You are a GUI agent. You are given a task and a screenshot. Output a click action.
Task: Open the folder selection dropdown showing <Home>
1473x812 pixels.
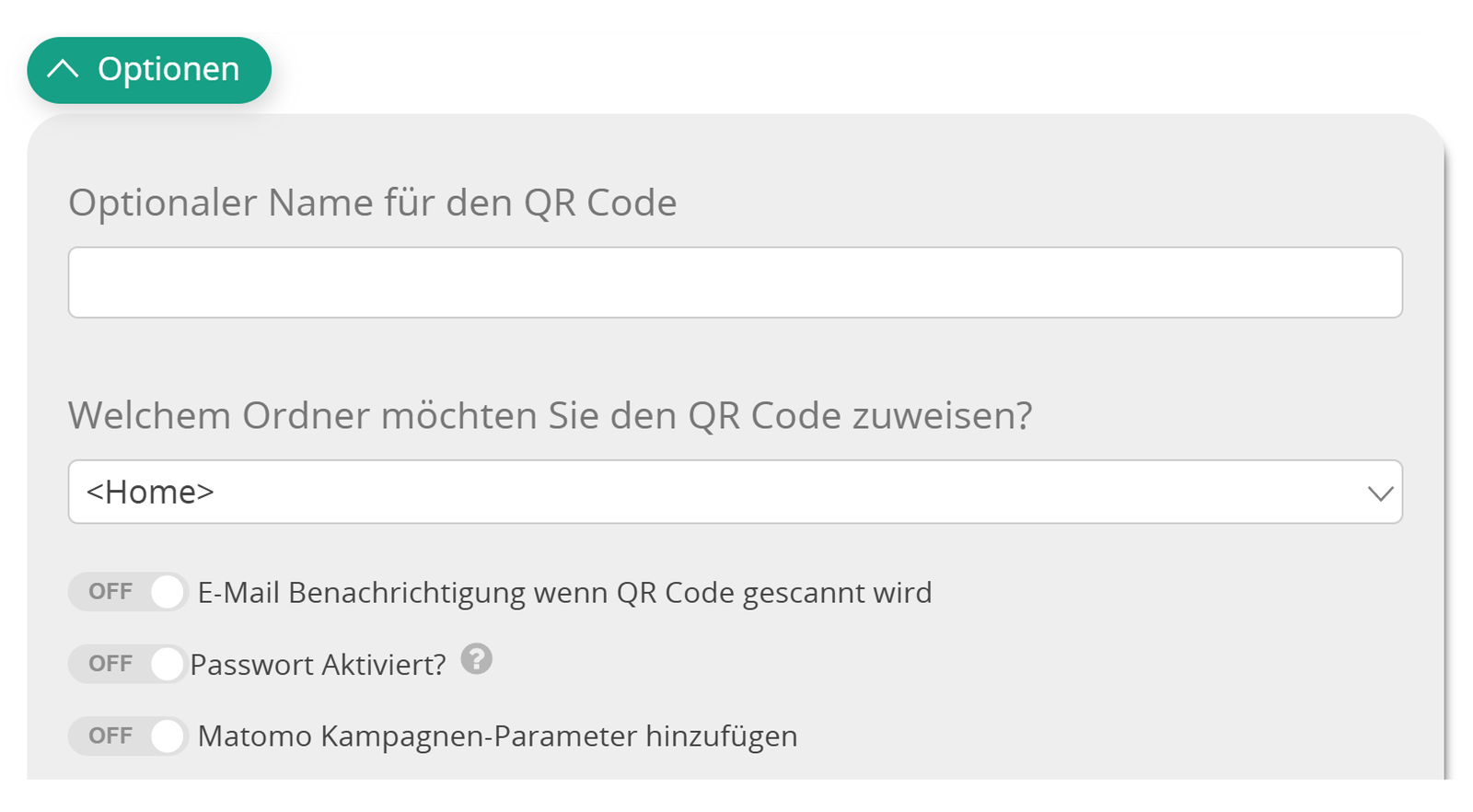736,493
